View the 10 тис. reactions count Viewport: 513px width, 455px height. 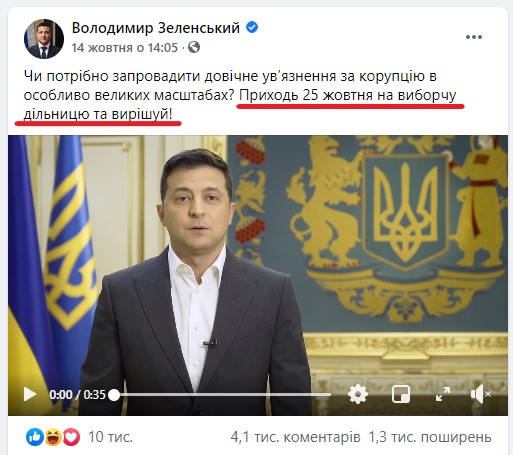pyautogui.click(x=110, y=437)
